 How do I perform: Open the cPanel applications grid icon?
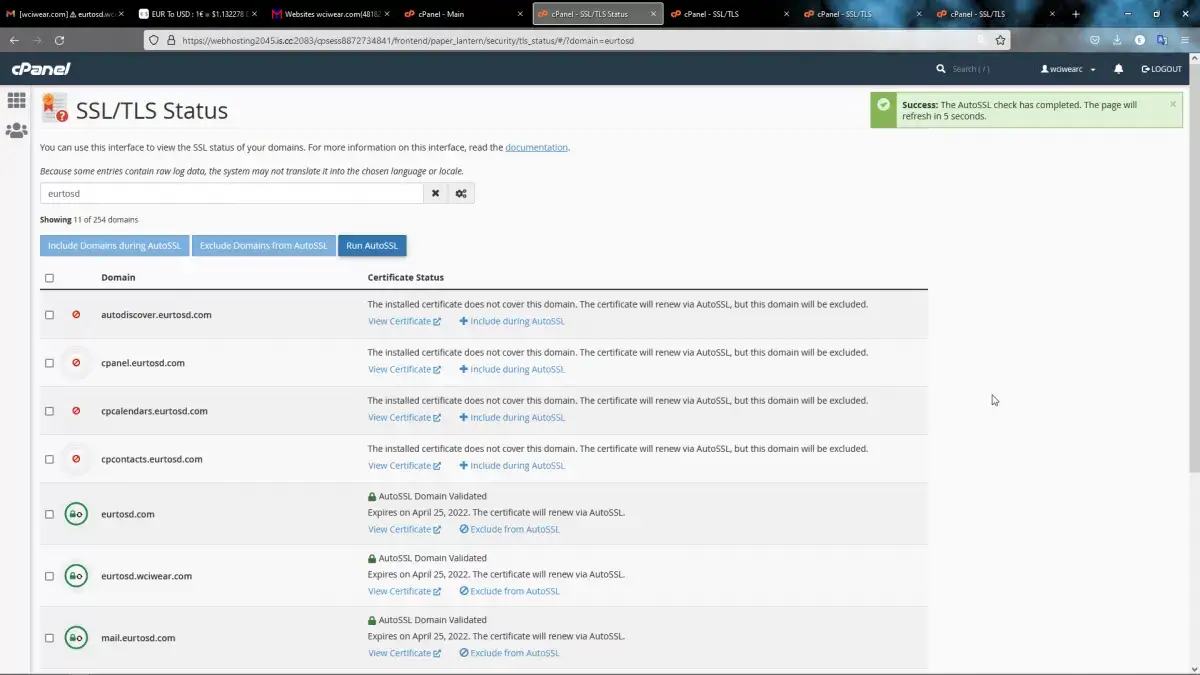pos(16,100)
